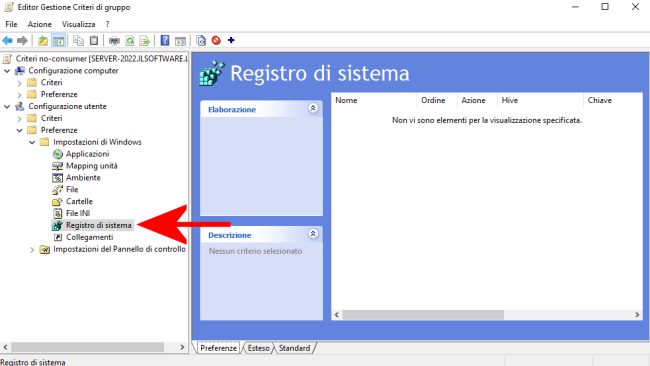Go back with the blue arrow
This screenshot has height=366, width=650.
click(x=7, y=41)
